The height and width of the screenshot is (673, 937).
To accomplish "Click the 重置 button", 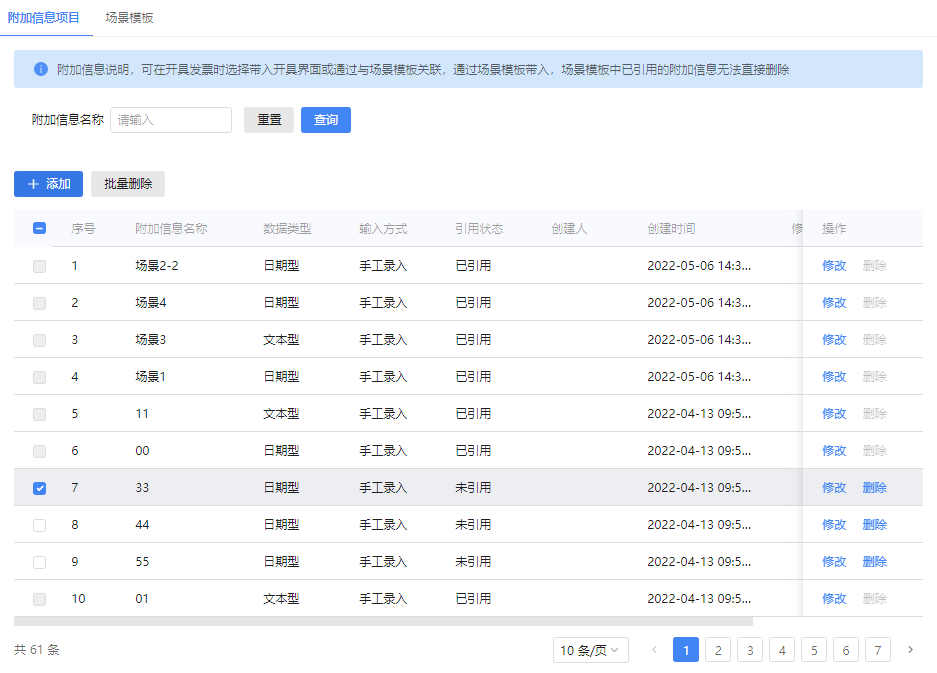I will pos(269,120).
